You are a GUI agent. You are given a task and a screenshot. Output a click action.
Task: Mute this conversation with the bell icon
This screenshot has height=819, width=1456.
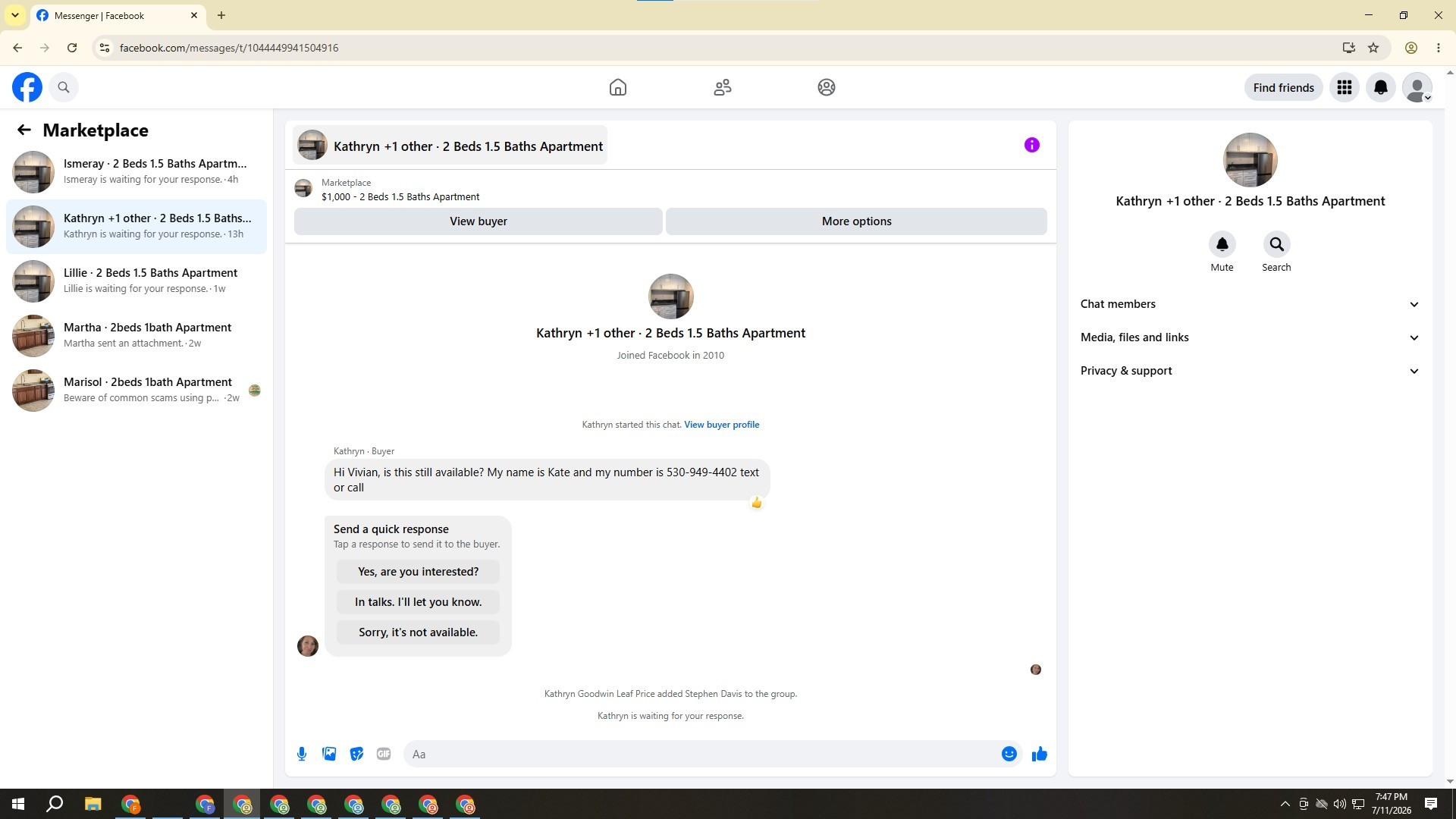click(1222, 244)
